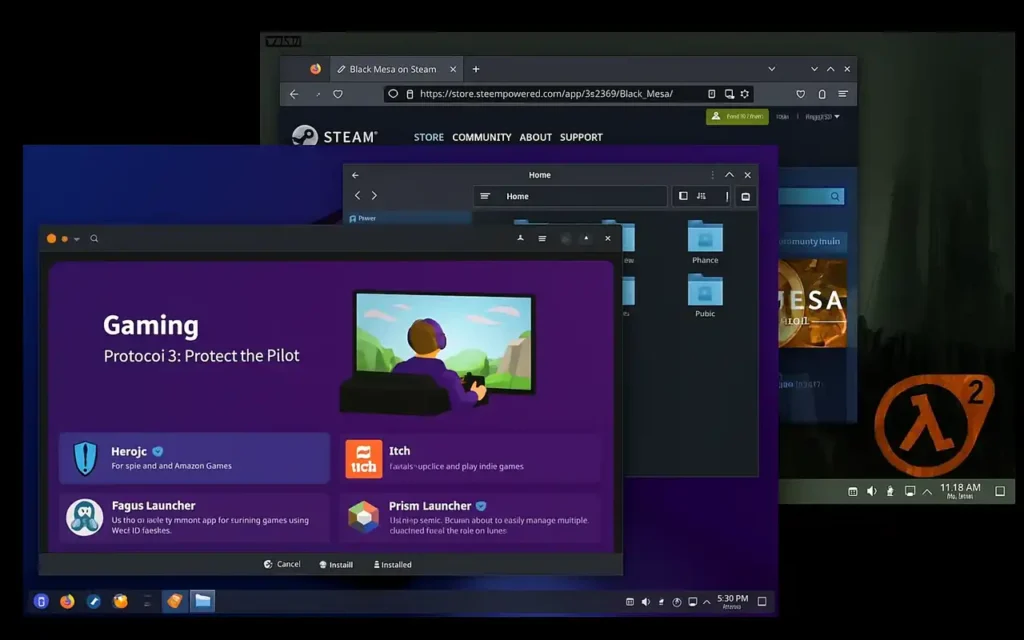Click the volume icon in the system tray

point(646,601)
